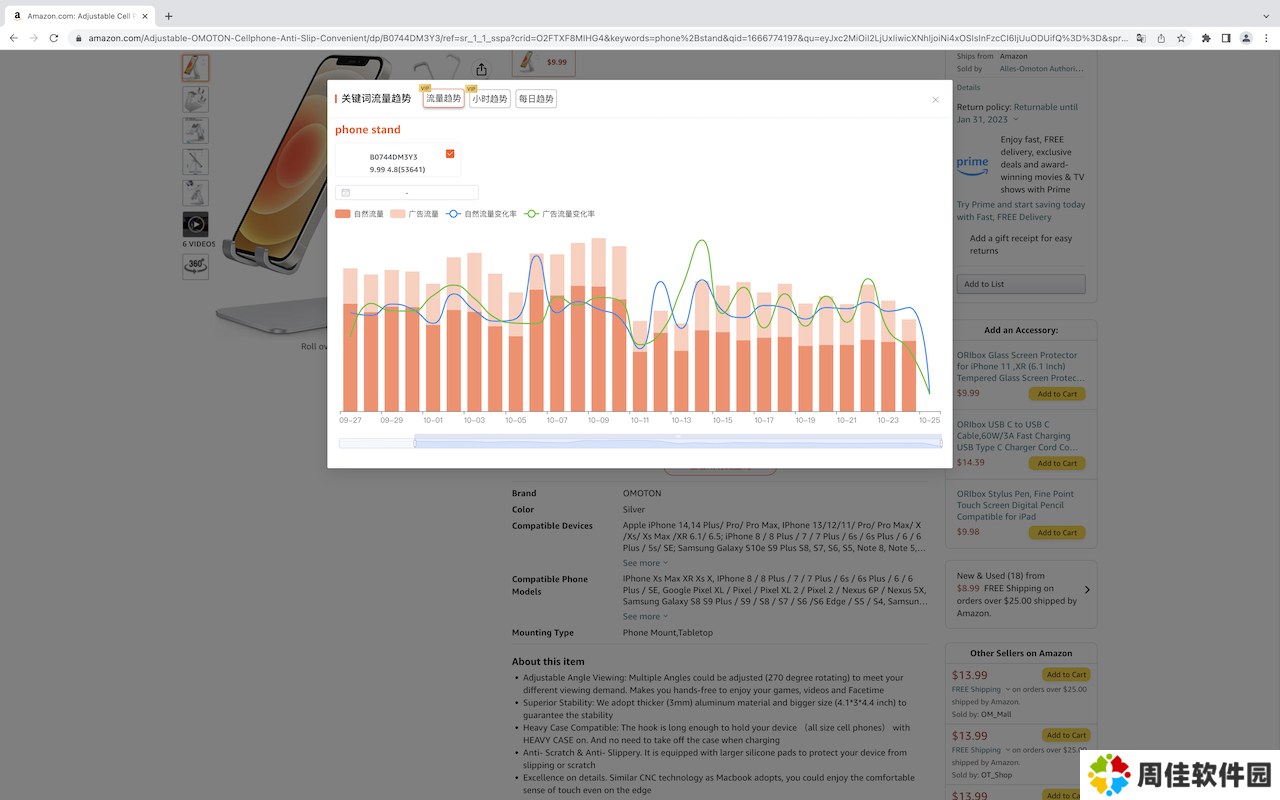Select the 流量趋势 tab
1280x800 pixels.
coord(443,99)
